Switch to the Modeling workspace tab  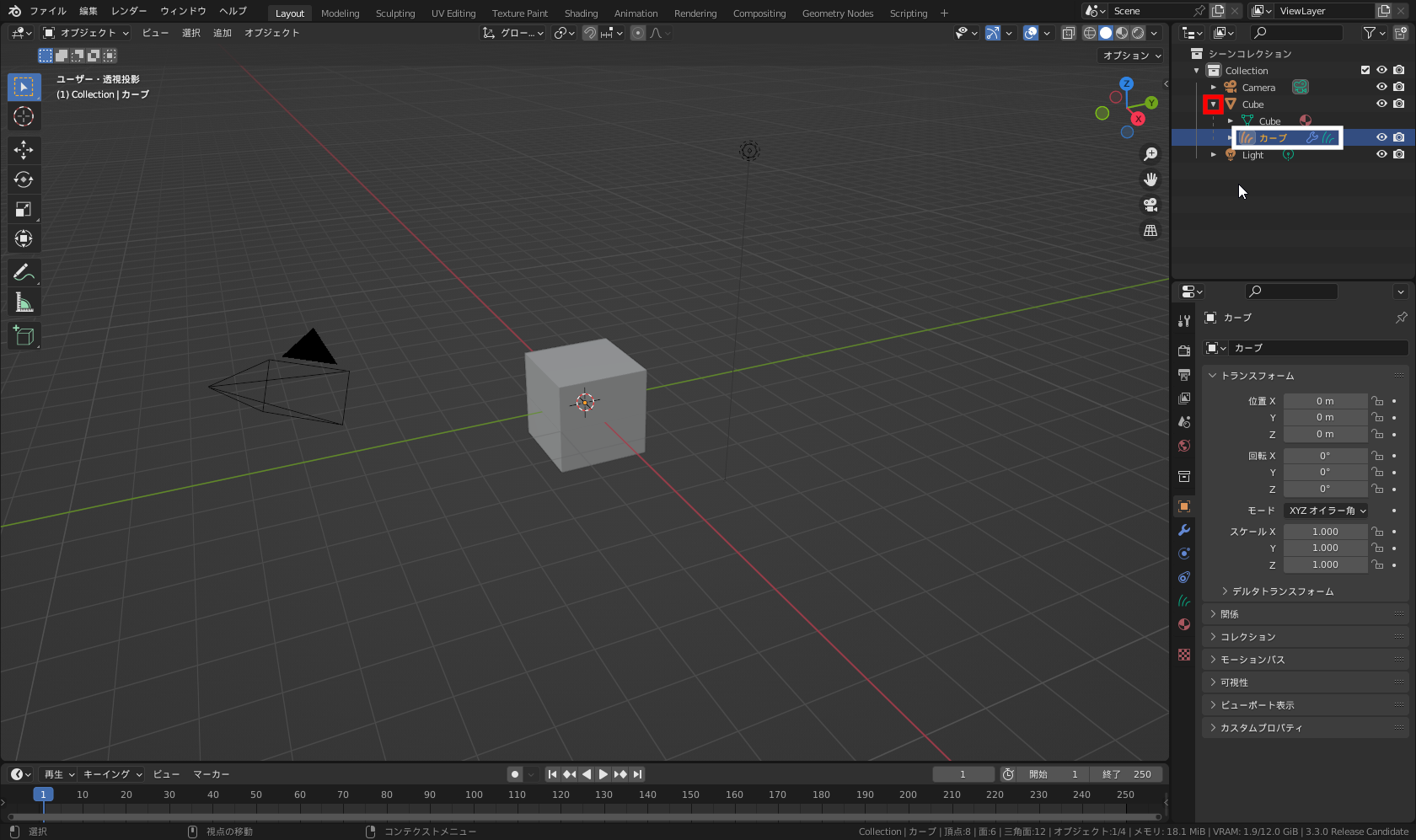tap(340, 13)
